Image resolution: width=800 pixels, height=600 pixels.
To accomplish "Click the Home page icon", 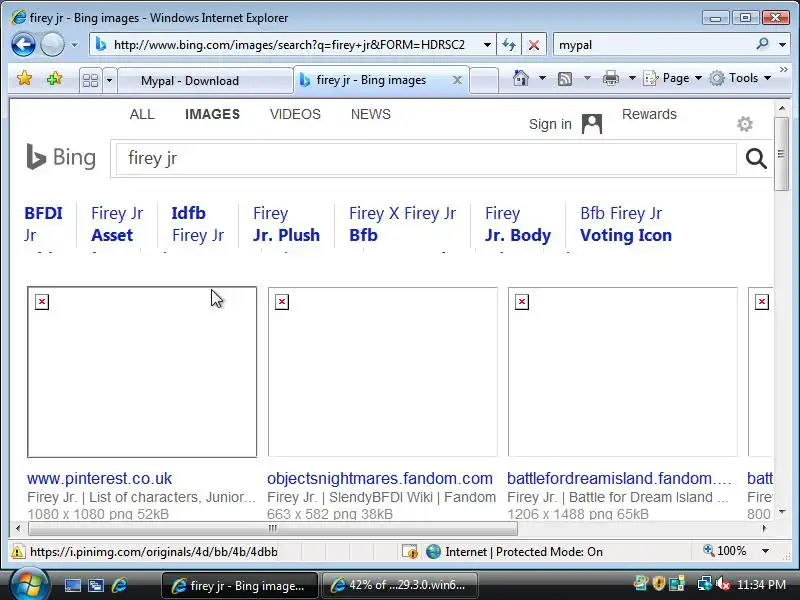I will click(520, 78).
